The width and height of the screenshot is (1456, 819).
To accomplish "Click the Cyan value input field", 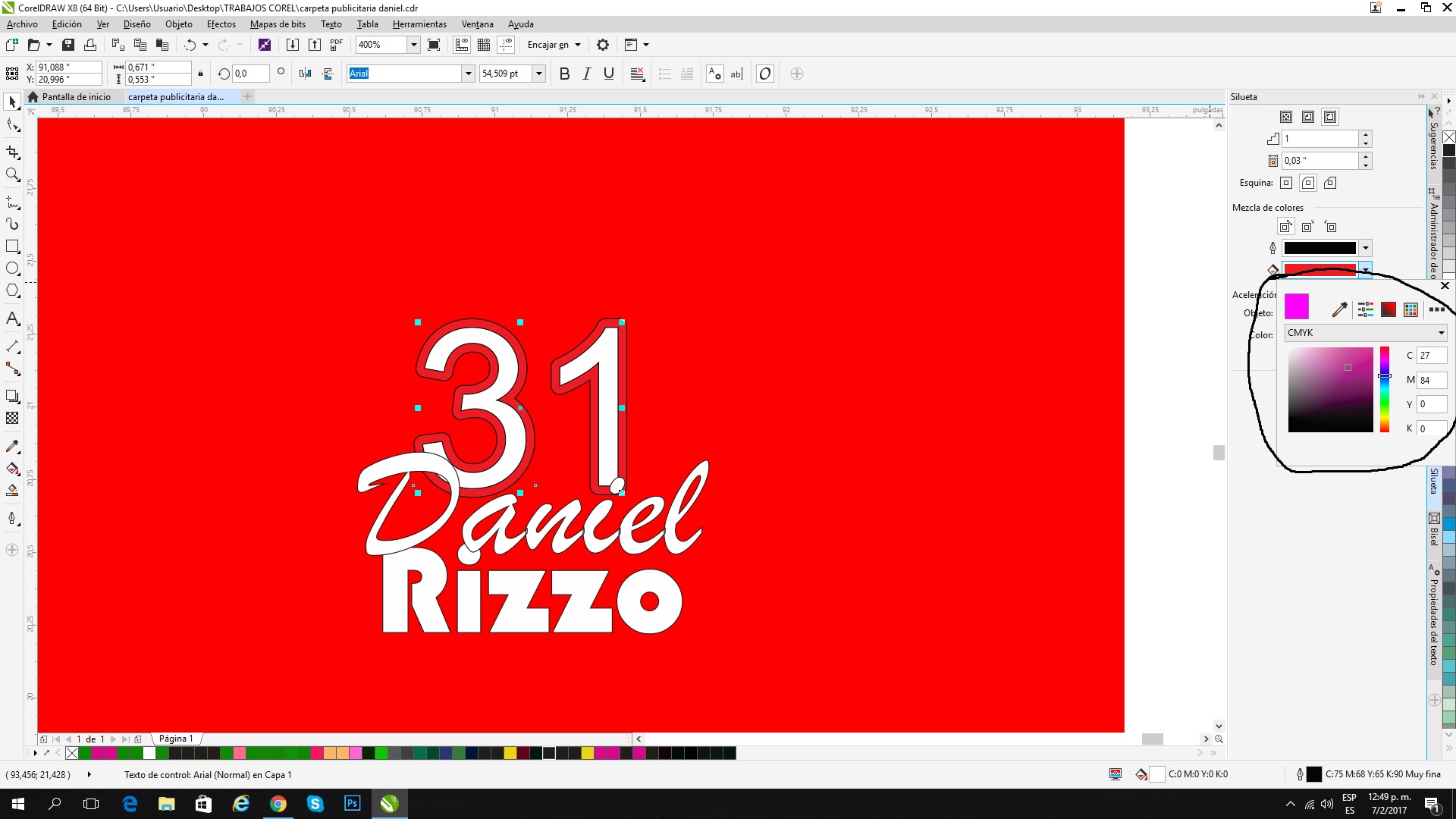I will click(1430, 356).
